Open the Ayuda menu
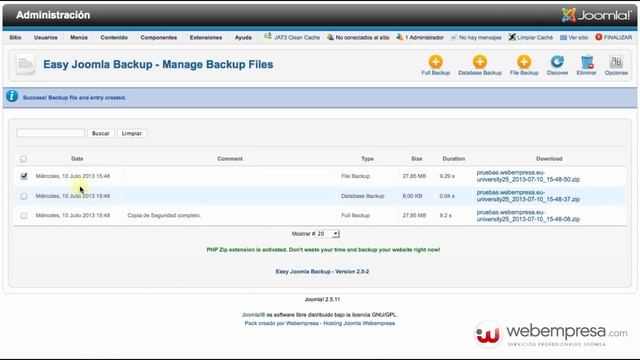The width and height of the screenshot is (640, 360). point(243,37)
